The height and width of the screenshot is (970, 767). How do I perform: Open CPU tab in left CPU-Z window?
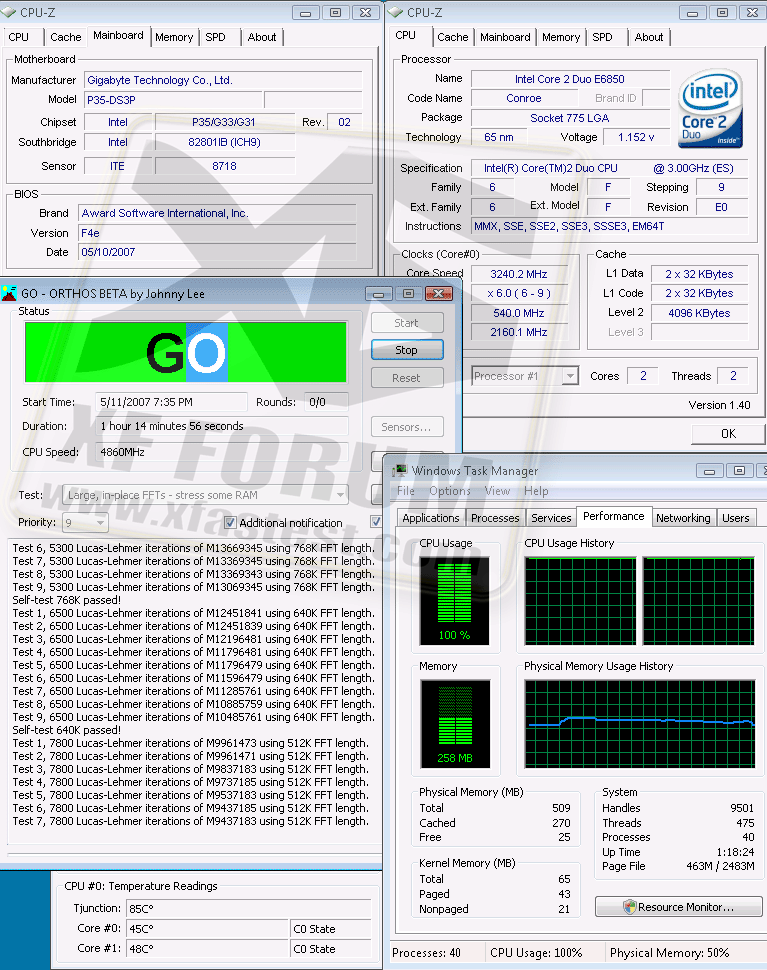[19, 37]
